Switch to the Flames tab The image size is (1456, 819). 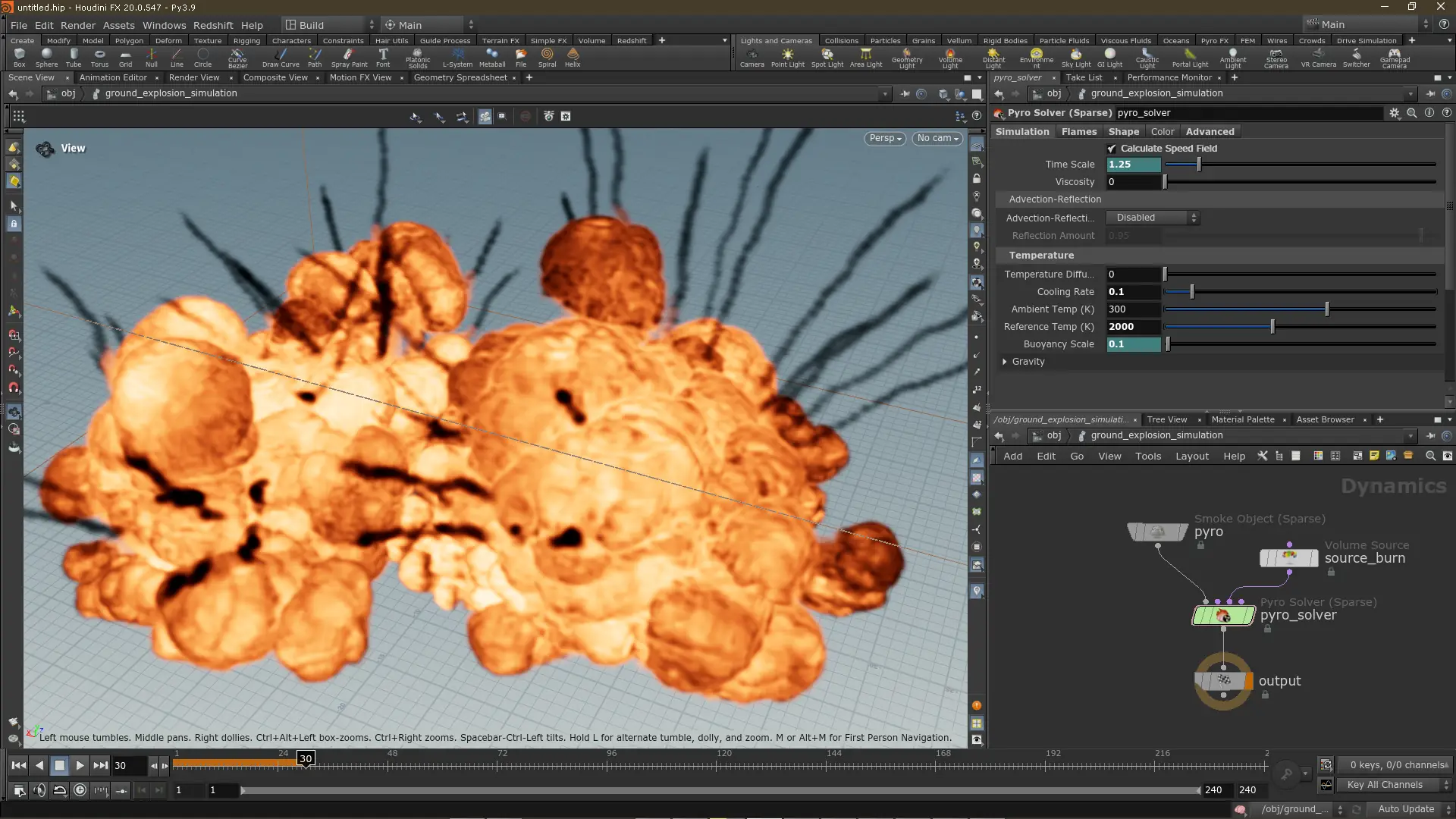click(x=1078, y=131)
